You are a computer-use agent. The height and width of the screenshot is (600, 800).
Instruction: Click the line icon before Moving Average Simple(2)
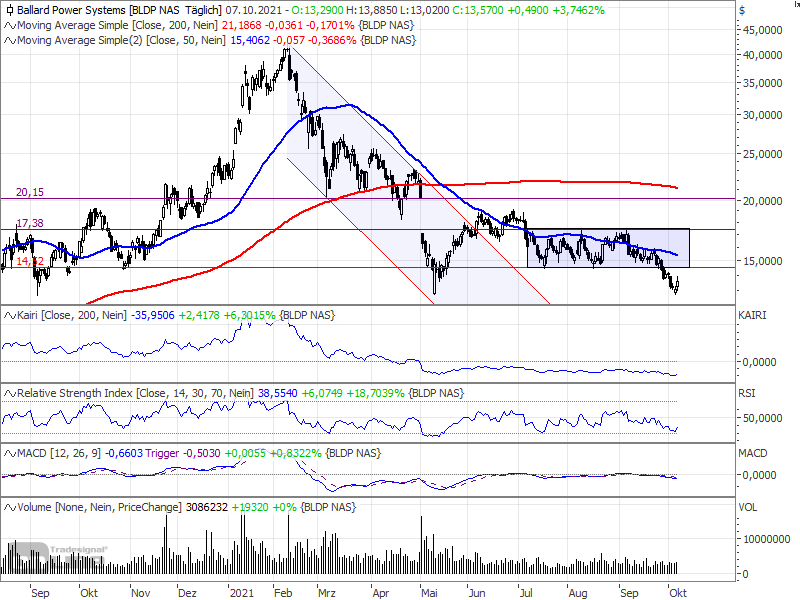tap(10, 40)
